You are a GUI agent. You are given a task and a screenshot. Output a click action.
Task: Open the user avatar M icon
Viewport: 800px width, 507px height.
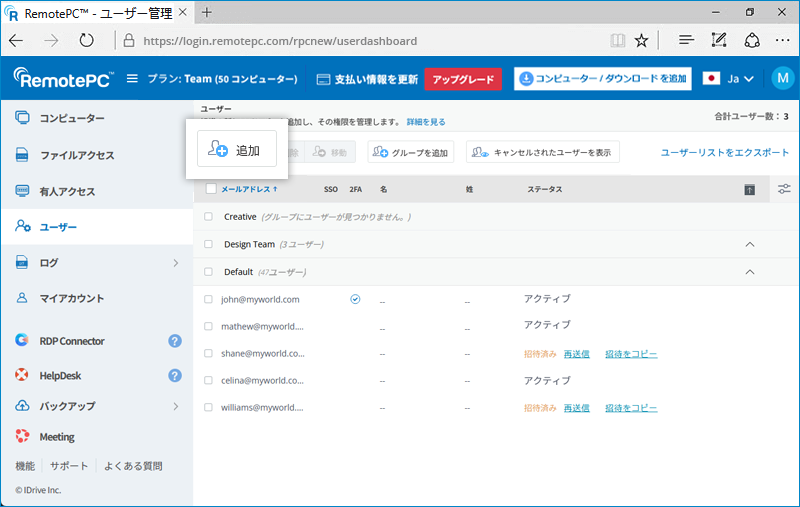coord(783,79)
